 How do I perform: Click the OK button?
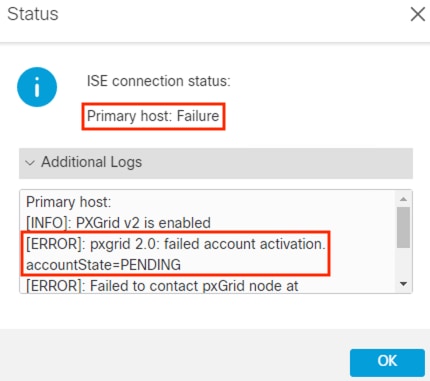[387, 363]
